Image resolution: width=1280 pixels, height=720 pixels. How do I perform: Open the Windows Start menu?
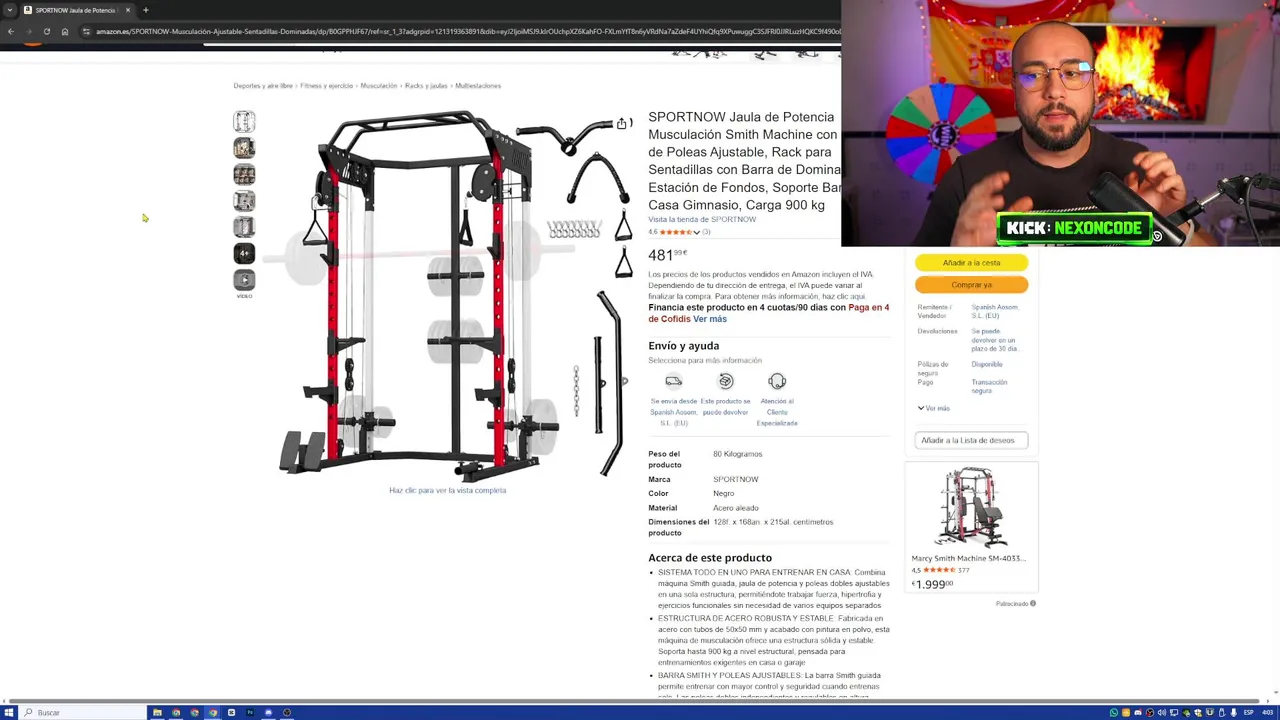[8, 712]
